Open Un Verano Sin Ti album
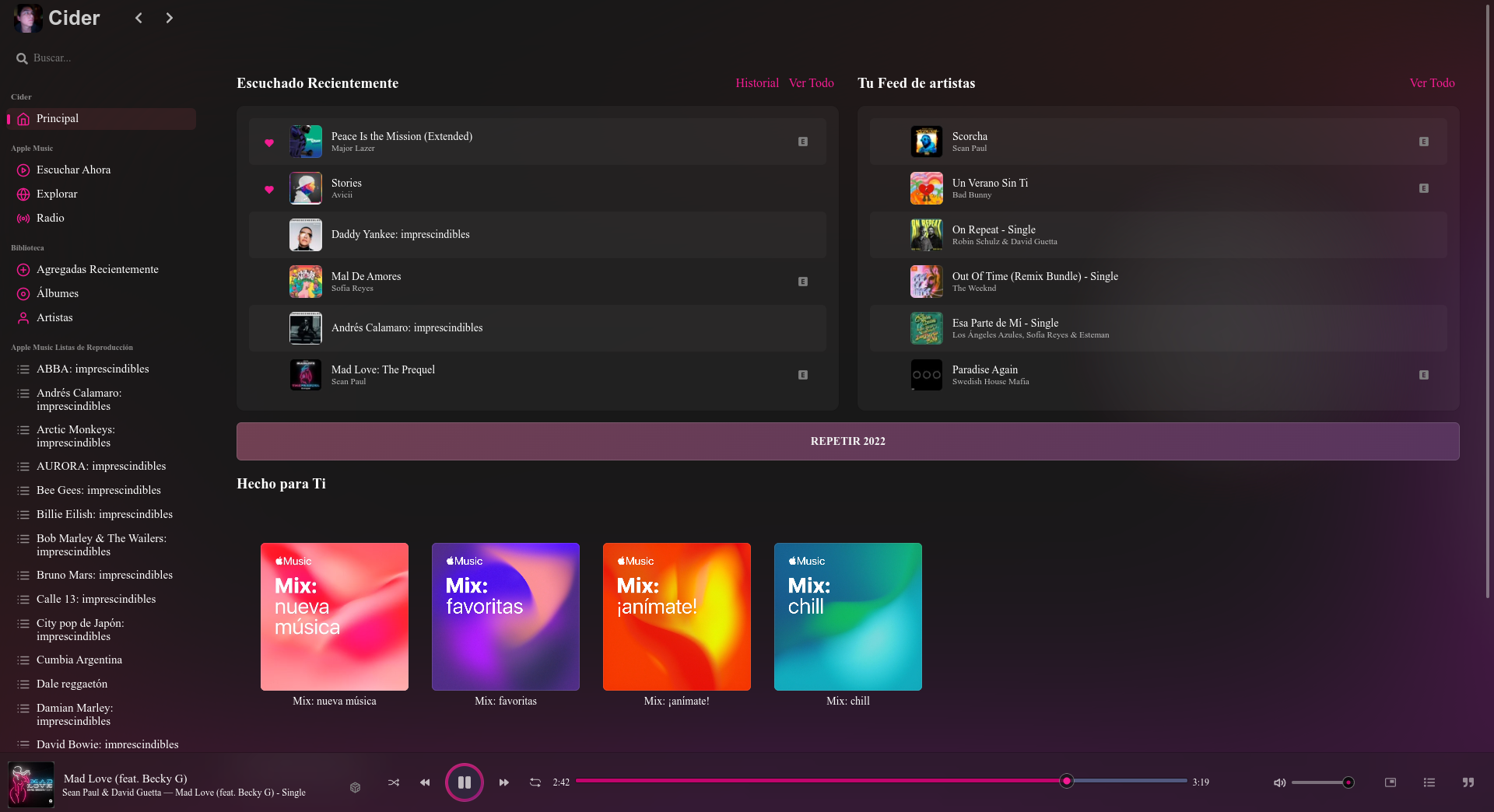This screenshot has height=812, width=1494. [x=1159, y=188]
